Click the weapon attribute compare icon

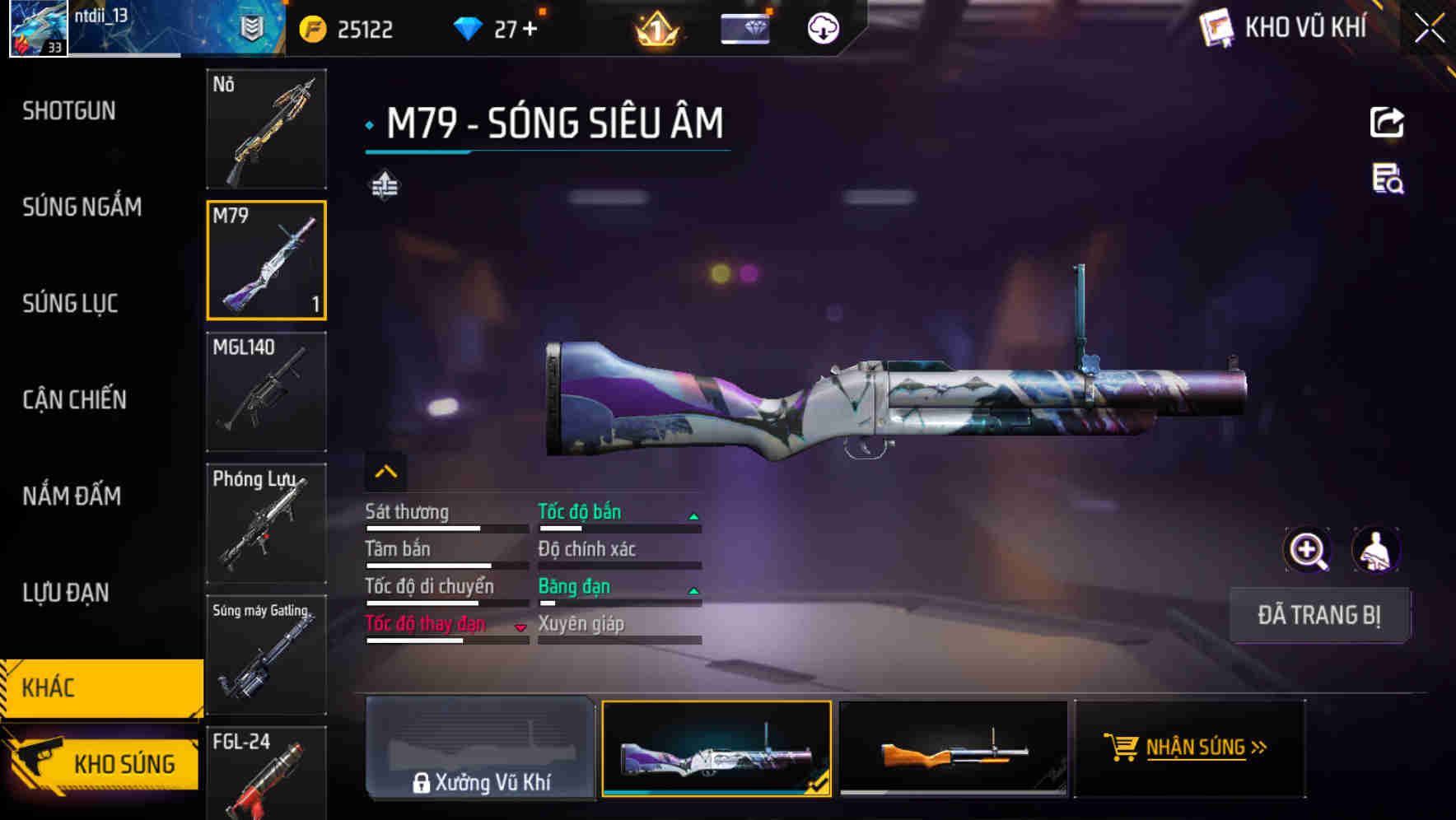(385, 185)
